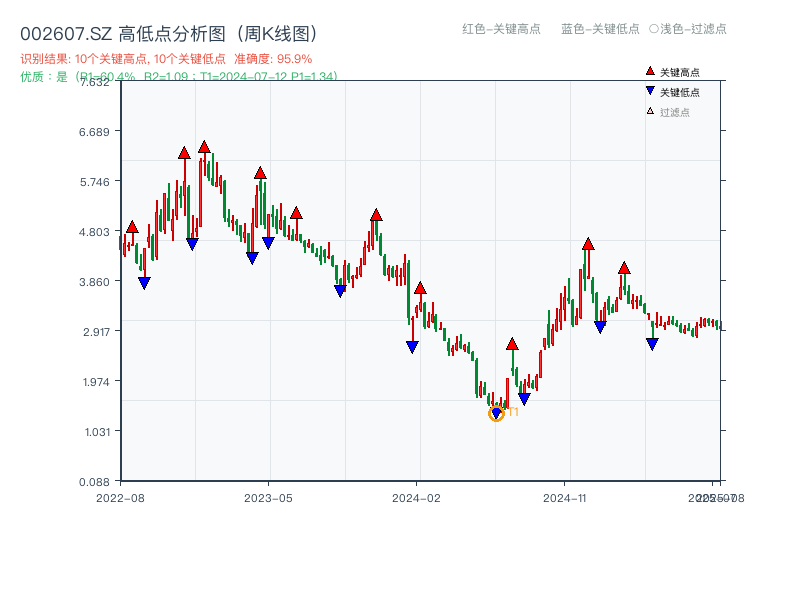Click the blue low-point triangle near the 2024 bottom
Screen dimensions: 800x600
[496, 410]
